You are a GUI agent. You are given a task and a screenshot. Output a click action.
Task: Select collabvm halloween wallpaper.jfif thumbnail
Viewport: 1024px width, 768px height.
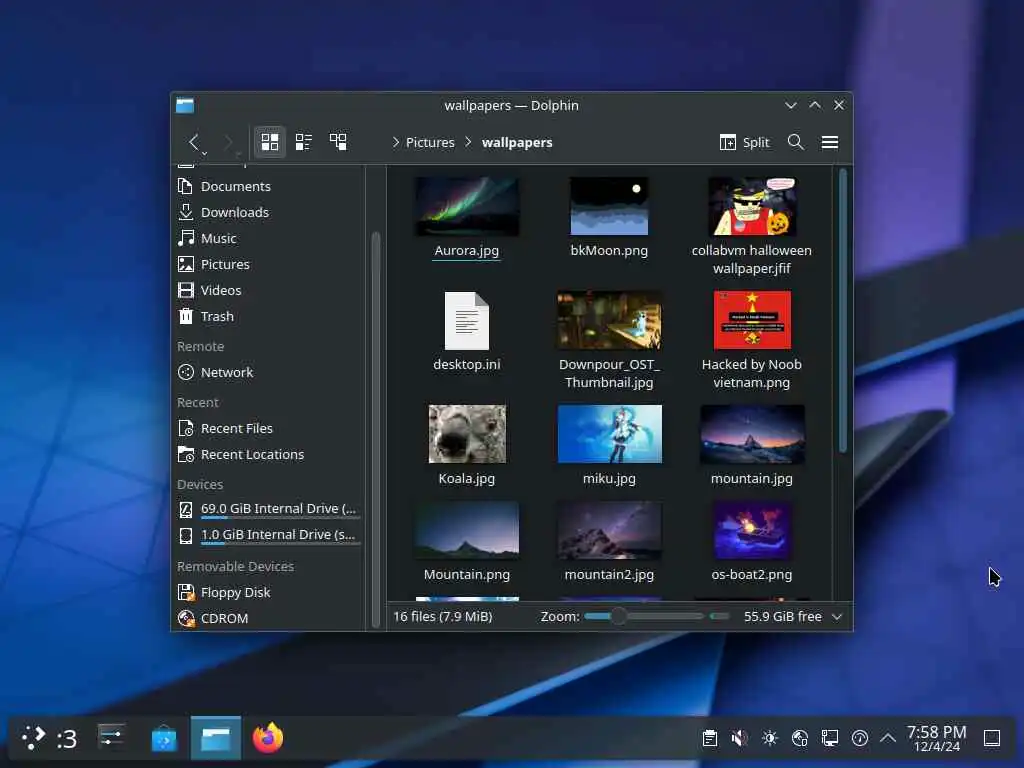[x=752, y=206]
